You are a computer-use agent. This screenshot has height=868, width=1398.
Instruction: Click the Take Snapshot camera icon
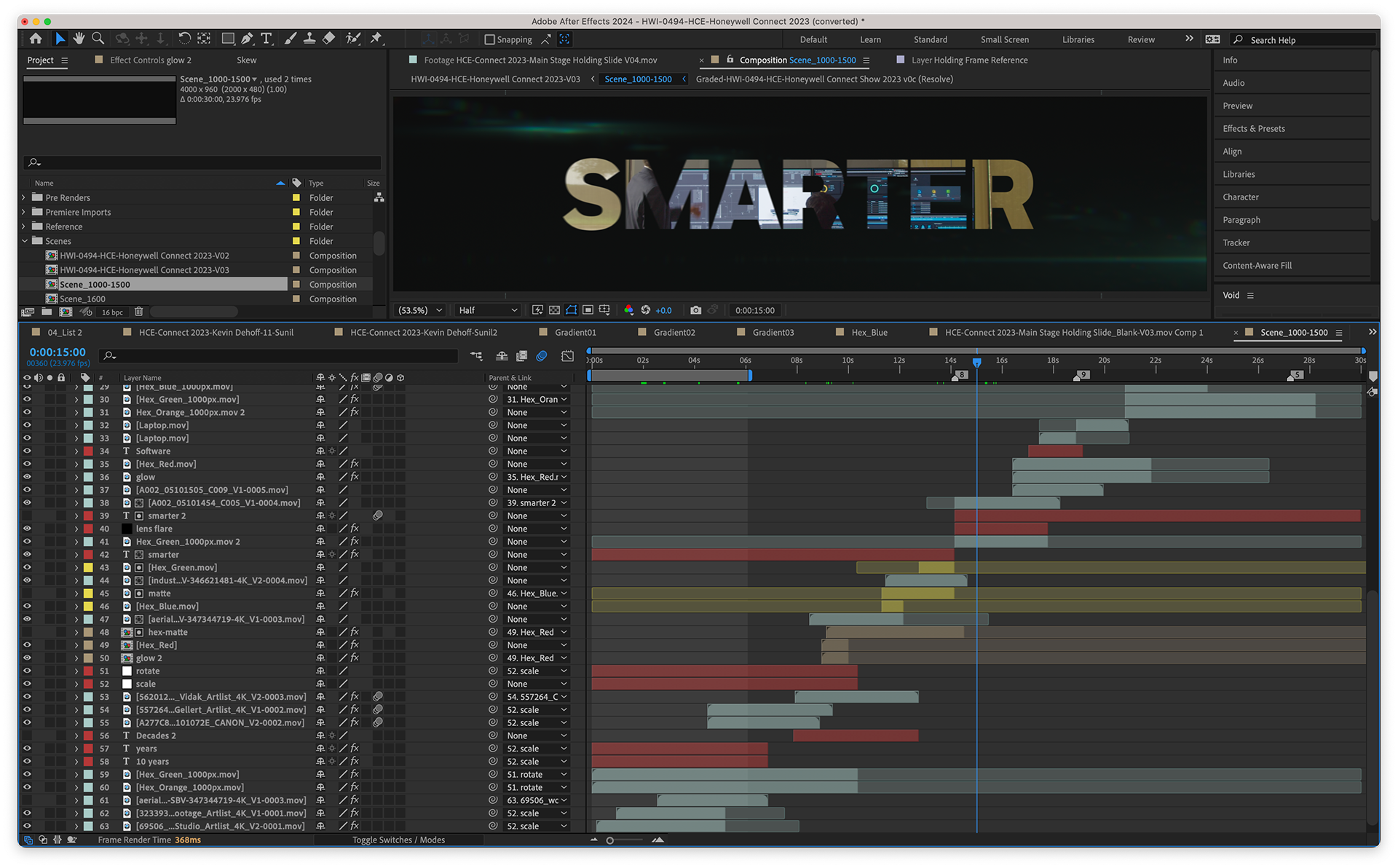tap(696, 310)
